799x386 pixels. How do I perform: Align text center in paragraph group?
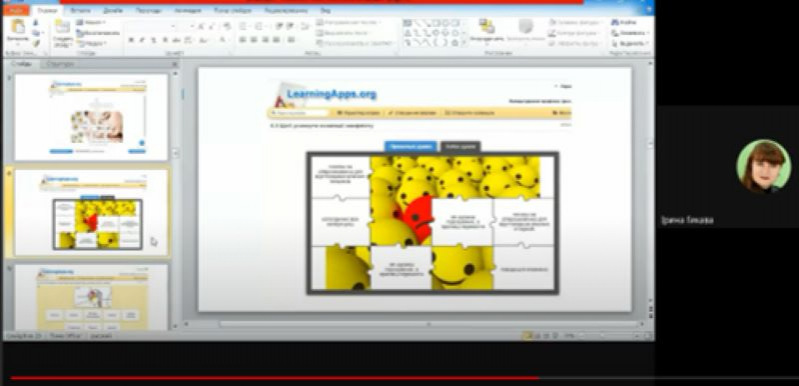(253, 40)
